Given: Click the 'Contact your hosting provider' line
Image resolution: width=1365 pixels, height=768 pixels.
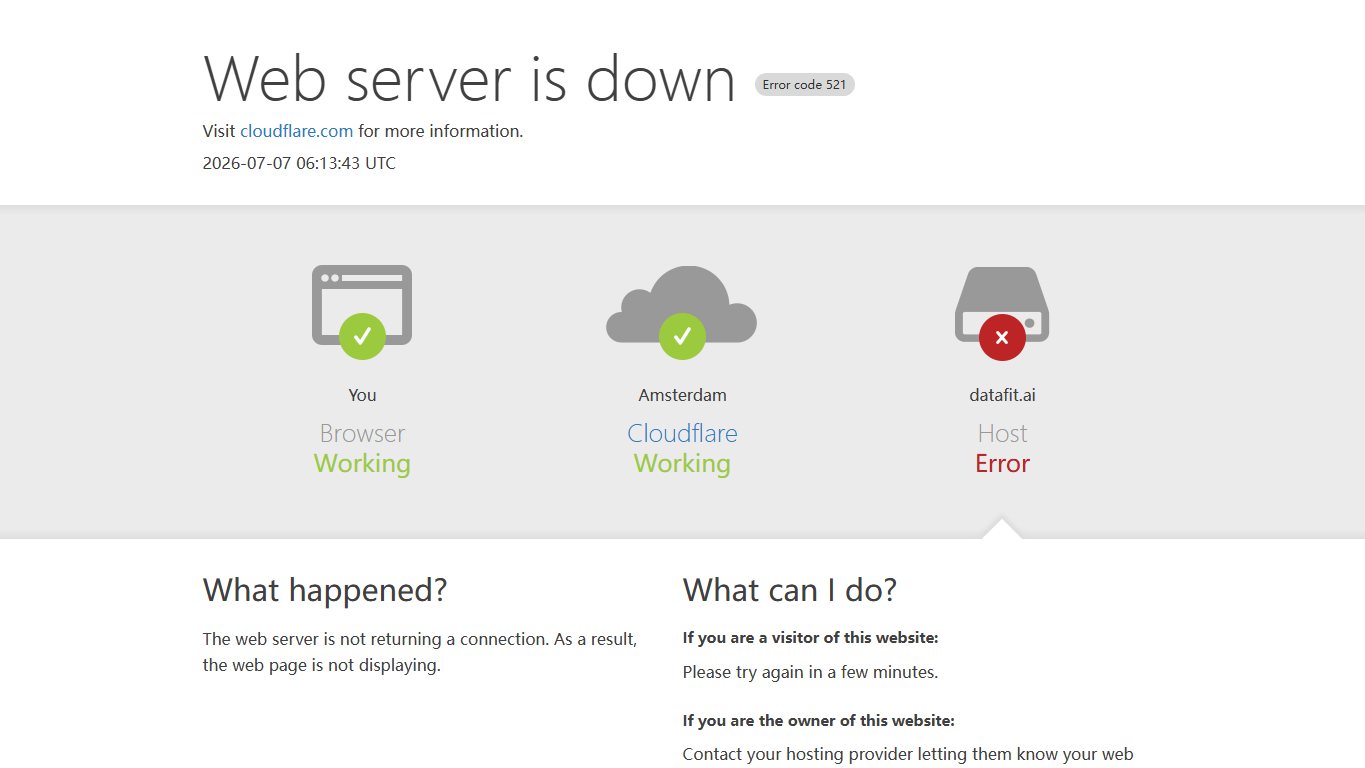Looking at the screenshot, I should point(908,754).
